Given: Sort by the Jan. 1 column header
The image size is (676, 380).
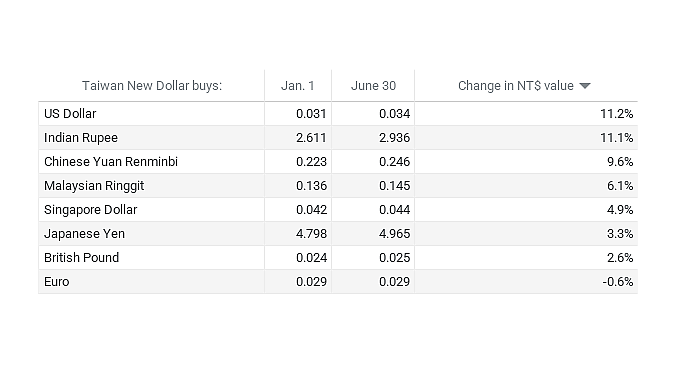Looking at the screenshot, I should 297,86.
